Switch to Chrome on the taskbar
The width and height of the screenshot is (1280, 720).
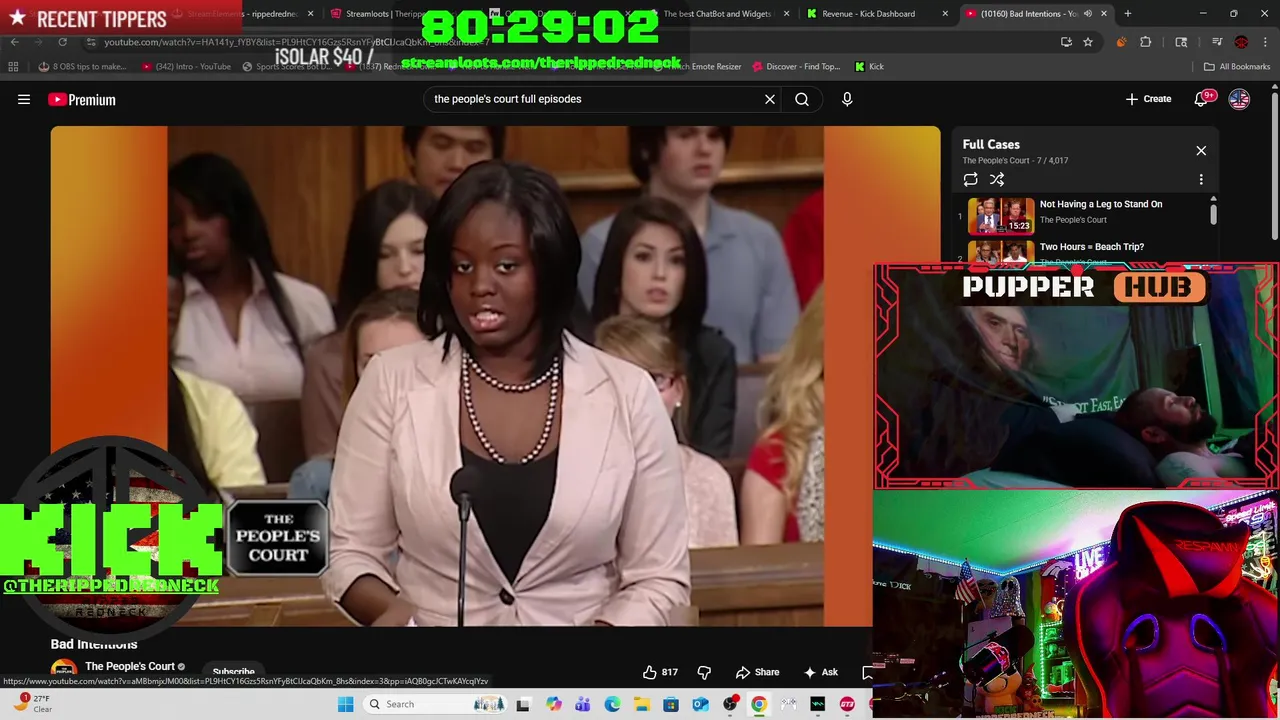759,704
